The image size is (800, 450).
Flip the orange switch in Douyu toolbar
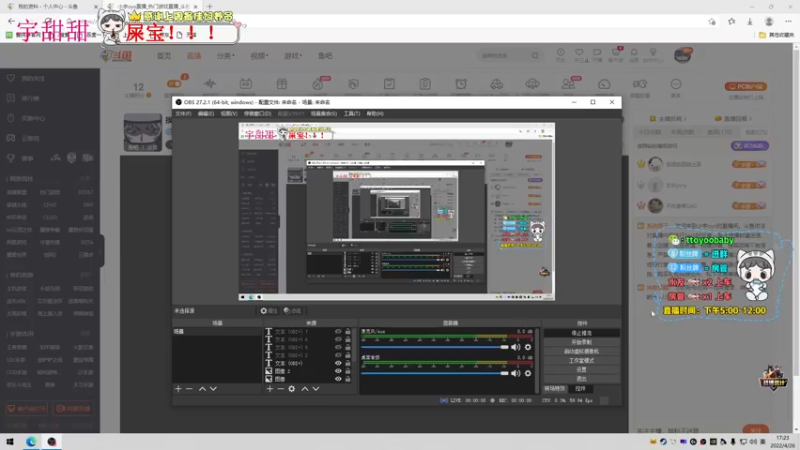[174, 83]
